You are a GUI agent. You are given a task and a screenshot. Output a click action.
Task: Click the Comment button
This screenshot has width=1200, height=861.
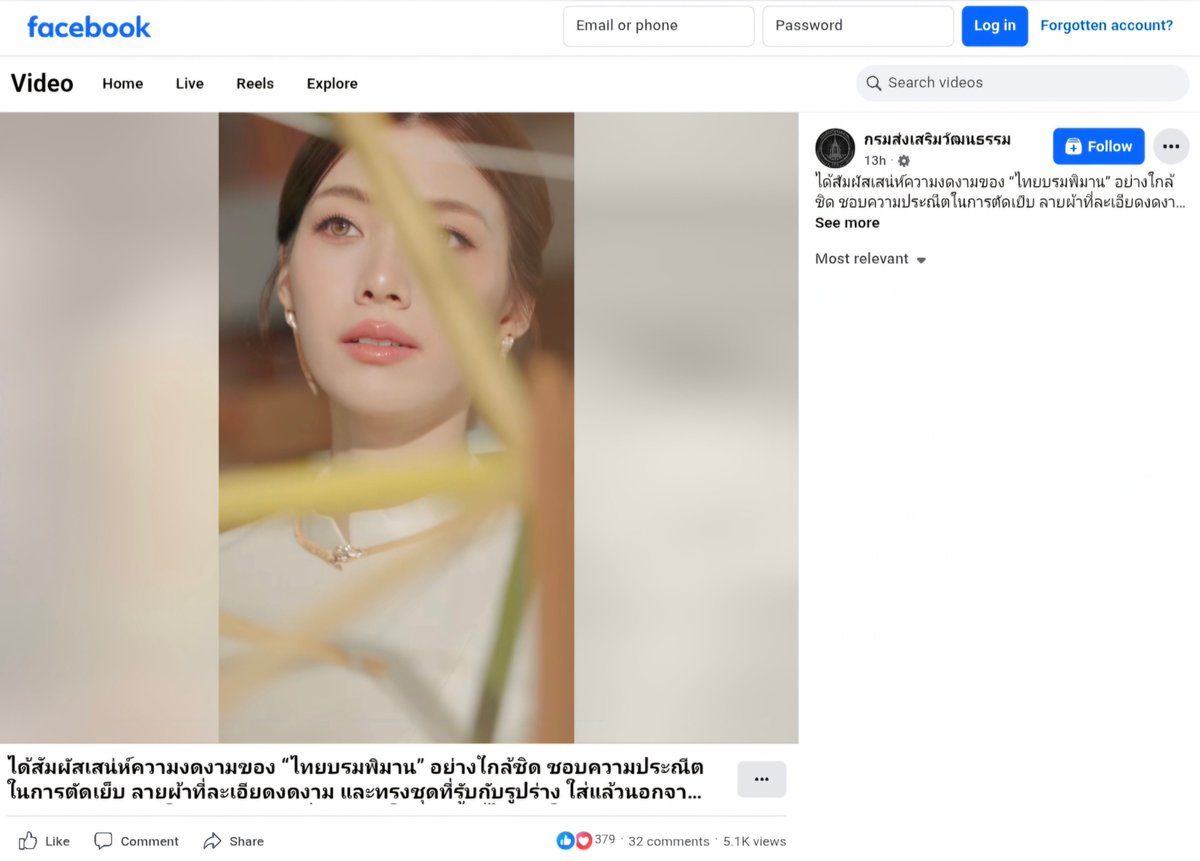pyautogui.click(x=136, y=841)
